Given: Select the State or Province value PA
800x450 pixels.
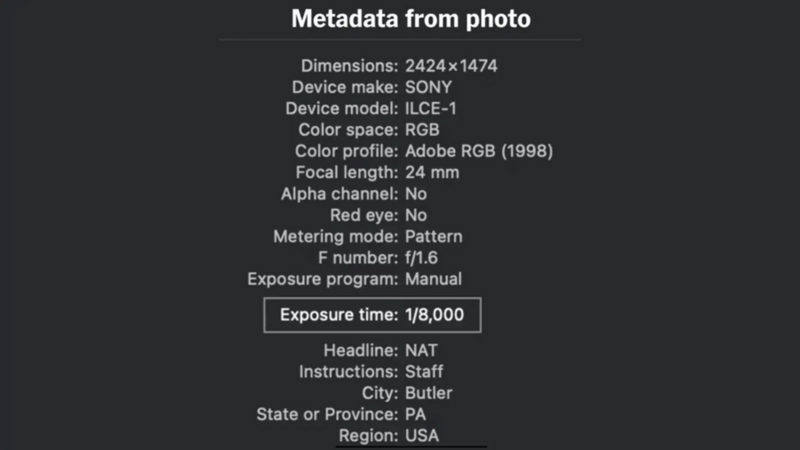Looking at the screenshot, I should [x=415, y=414].
